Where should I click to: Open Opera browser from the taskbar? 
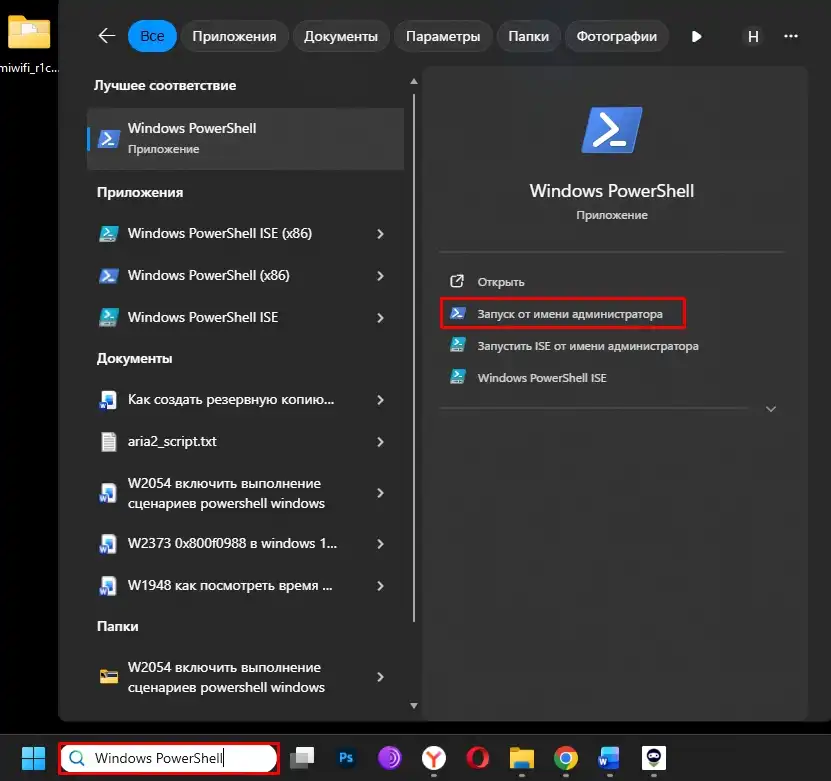coord(477,758)
